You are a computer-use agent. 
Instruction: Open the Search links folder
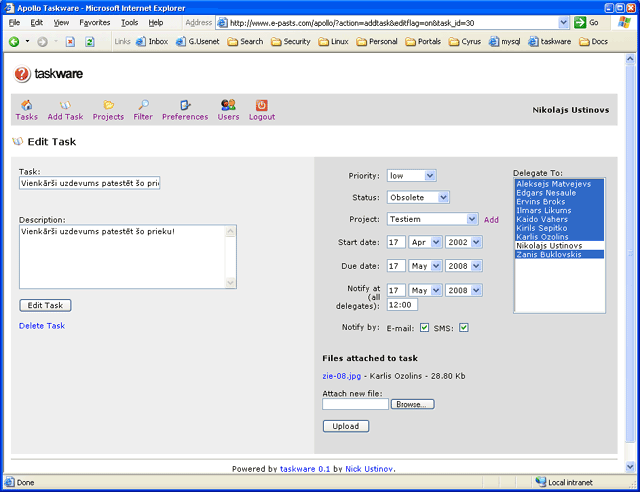[245, 42]
